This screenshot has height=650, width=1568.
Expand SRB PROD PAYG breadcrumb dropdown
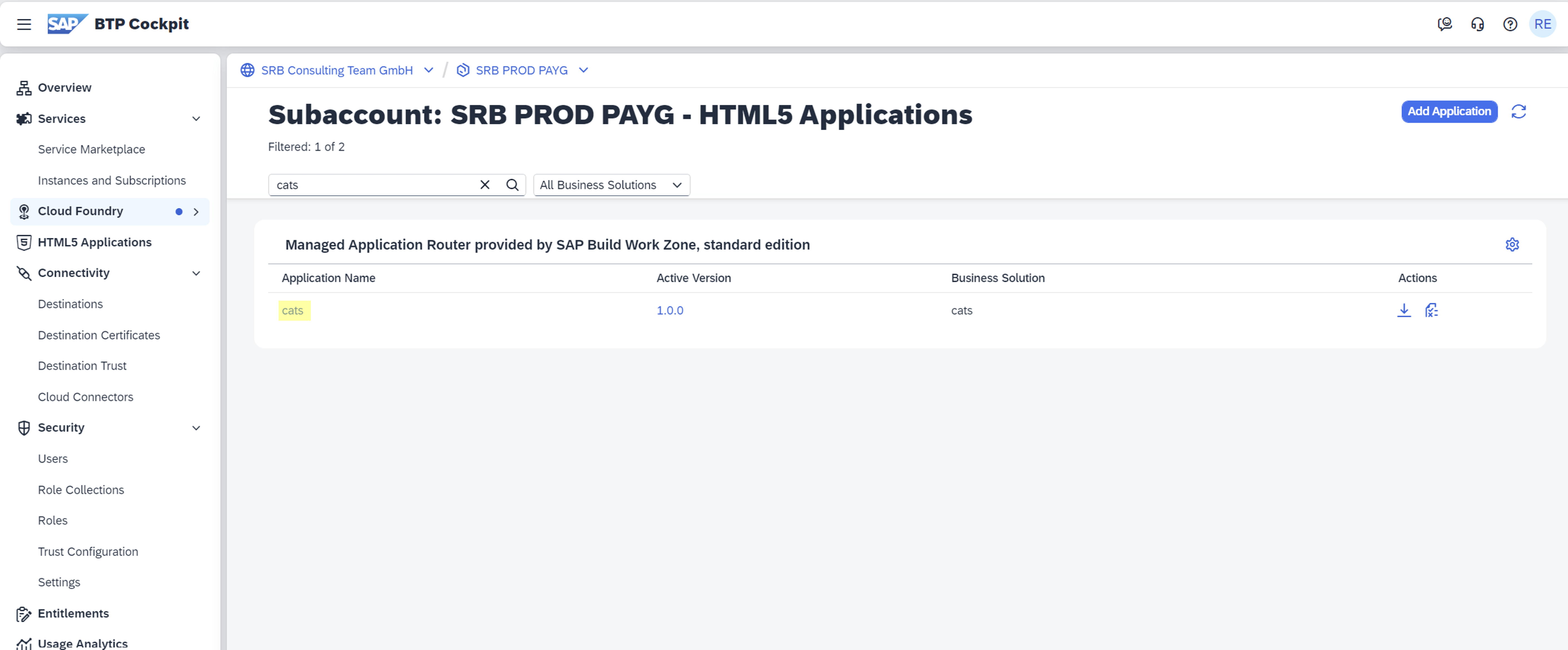tap(583, 71)
